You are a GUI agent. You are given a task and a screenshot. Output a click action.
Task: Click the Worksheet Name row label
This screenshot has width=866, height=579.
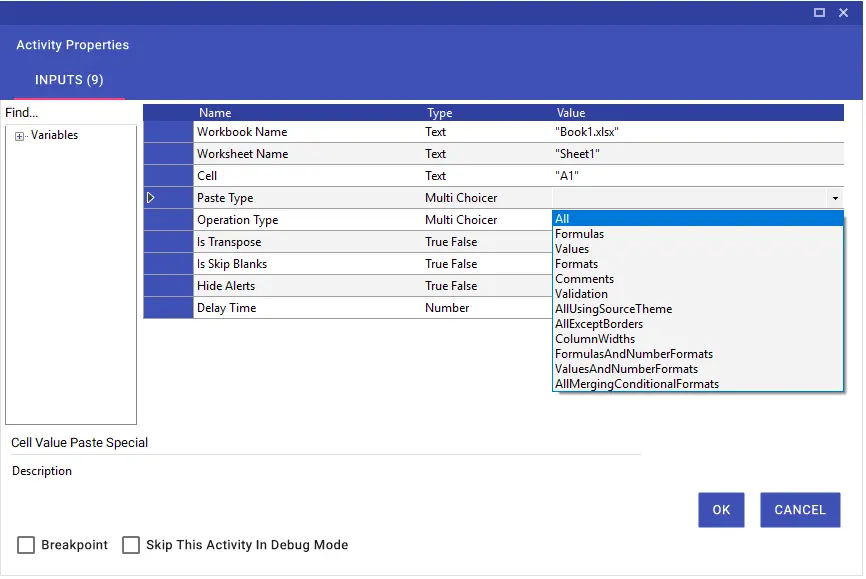coord(242,154)
